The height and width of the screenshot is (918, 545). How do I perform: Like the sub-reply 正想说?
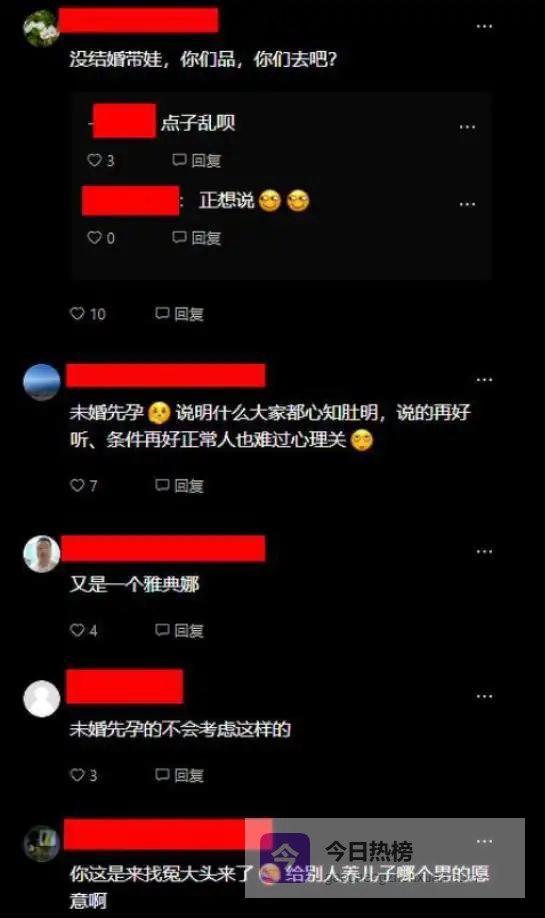pos(101,238)
